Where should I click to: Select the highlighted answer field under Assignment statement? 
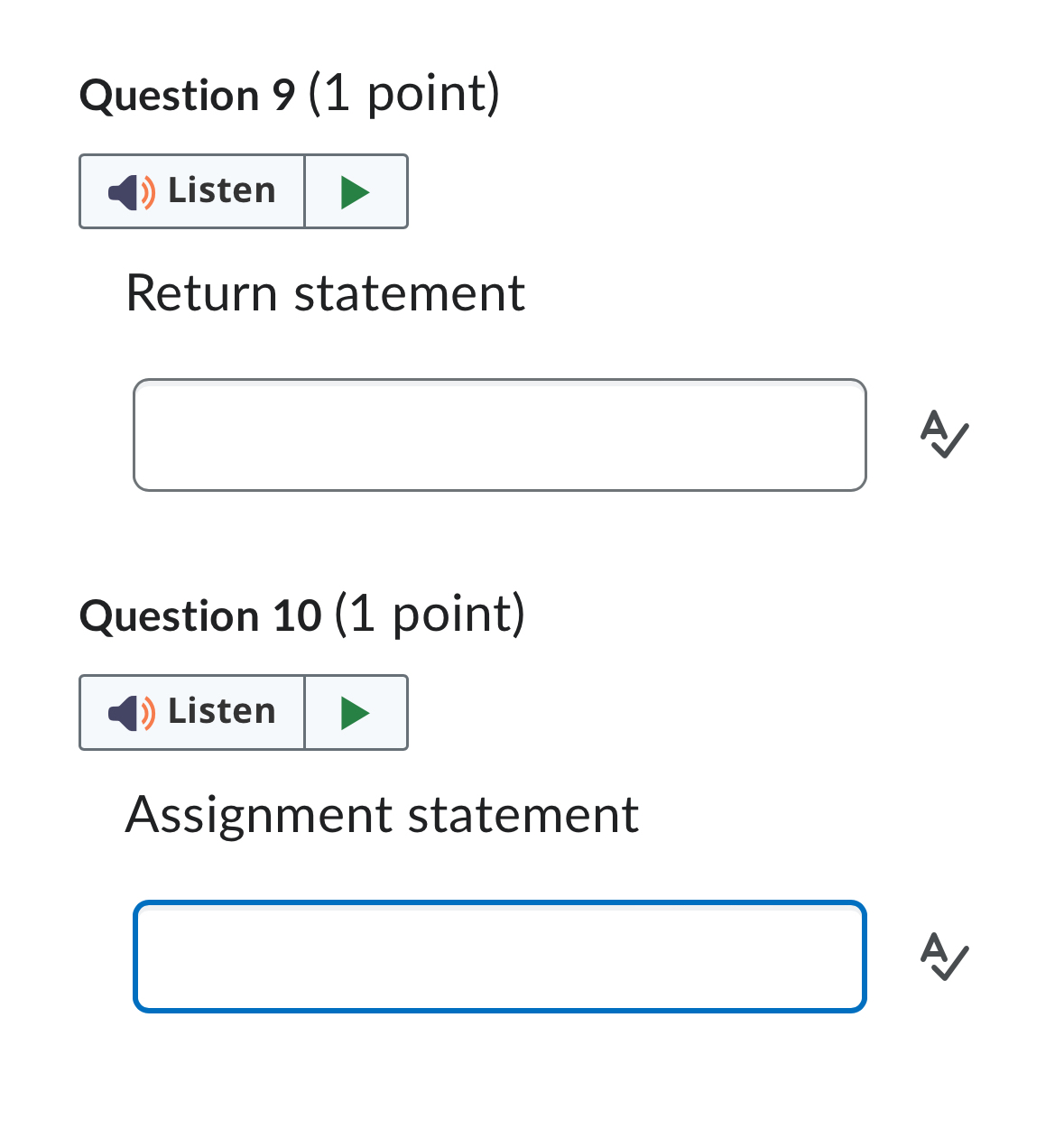tap(499, 957)
